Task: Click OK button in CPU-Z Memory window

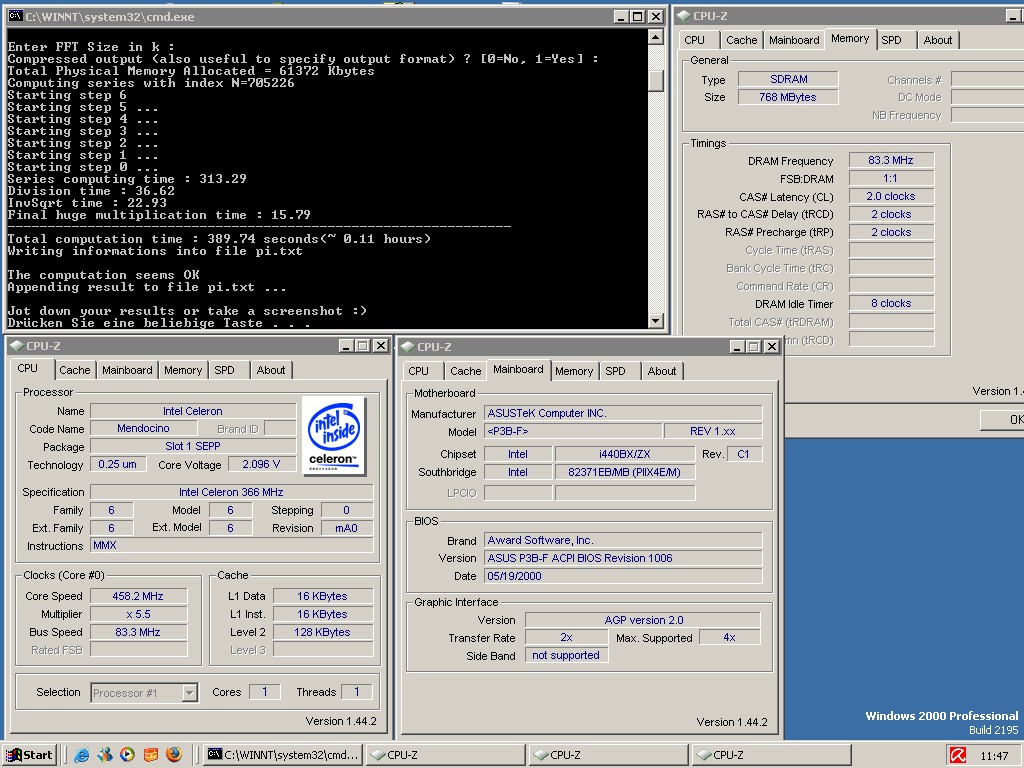Action: pyautogui.click(x=1002, y=420)
